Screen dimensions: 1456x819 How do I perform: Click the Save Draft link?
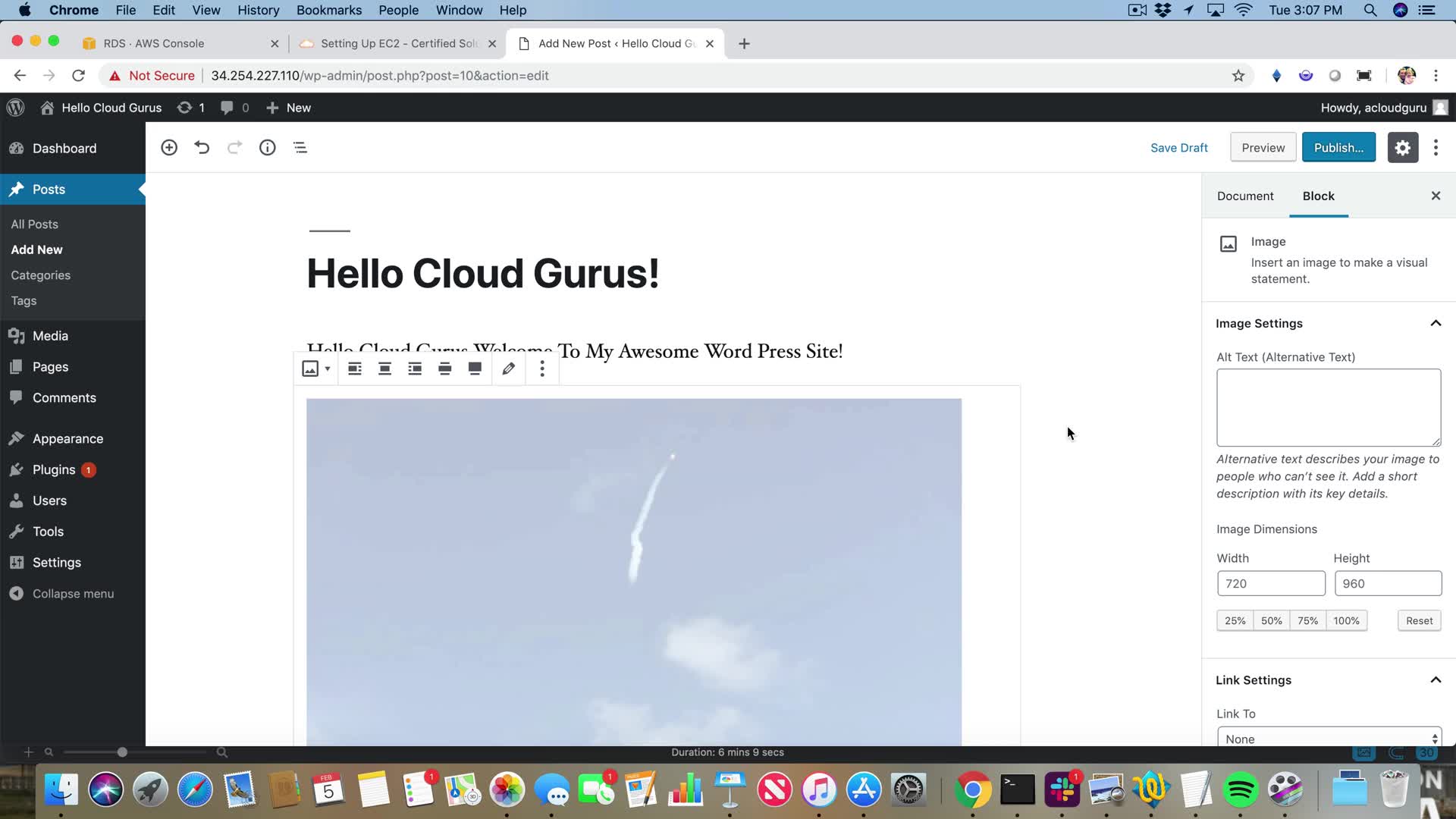[x=1178, y=147]
